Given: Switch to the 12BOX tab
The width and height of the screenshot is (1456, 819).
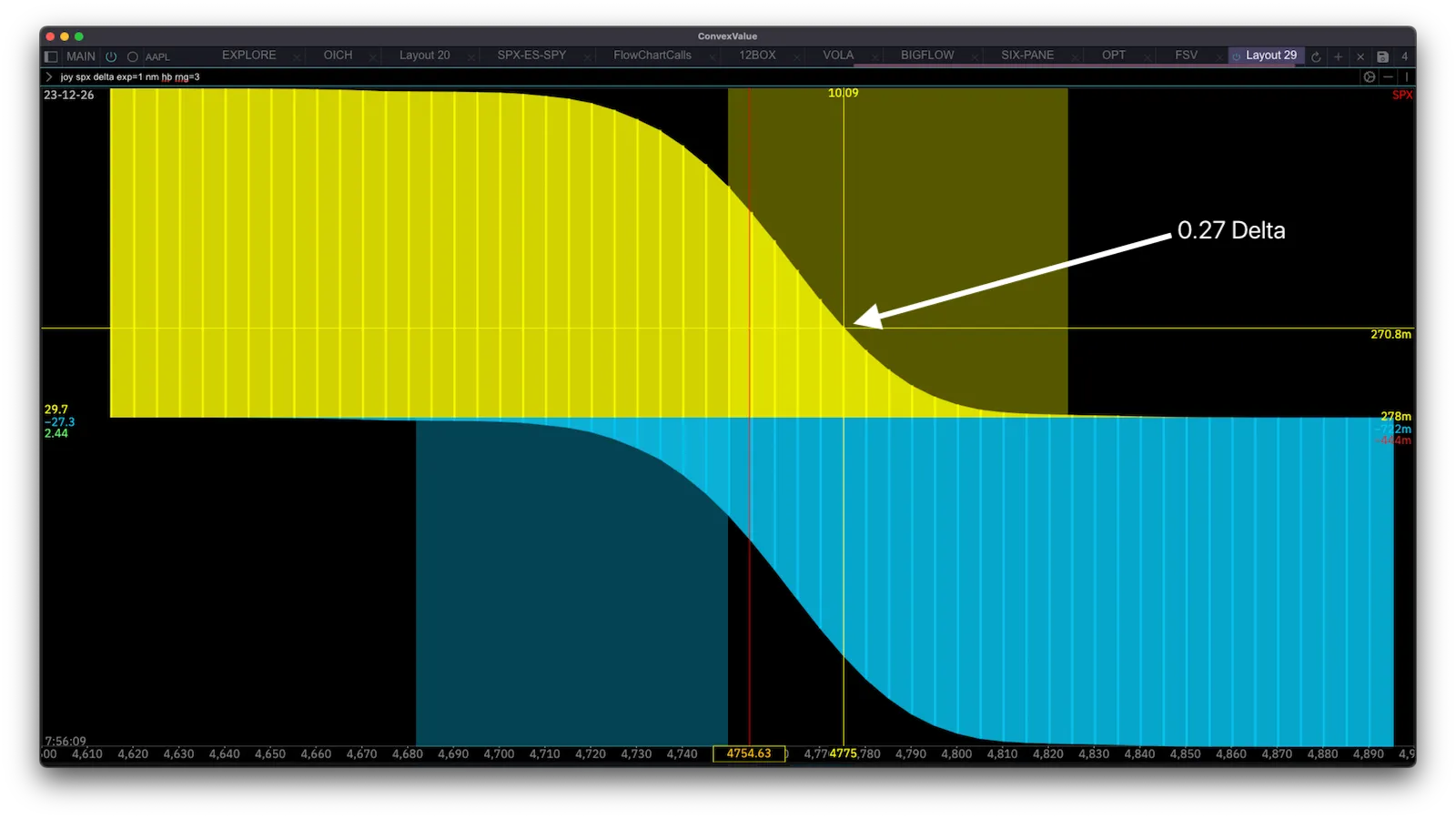Looking at the screenshot, I should (757, 56).
